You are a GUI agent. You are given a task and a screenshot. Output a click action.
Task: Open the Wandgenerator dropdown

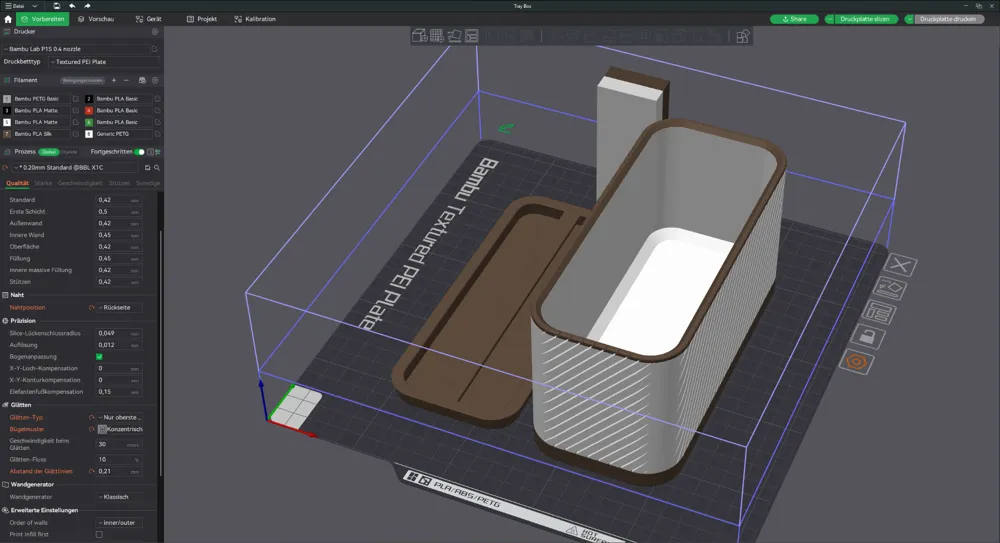click(x=118, y=497)
